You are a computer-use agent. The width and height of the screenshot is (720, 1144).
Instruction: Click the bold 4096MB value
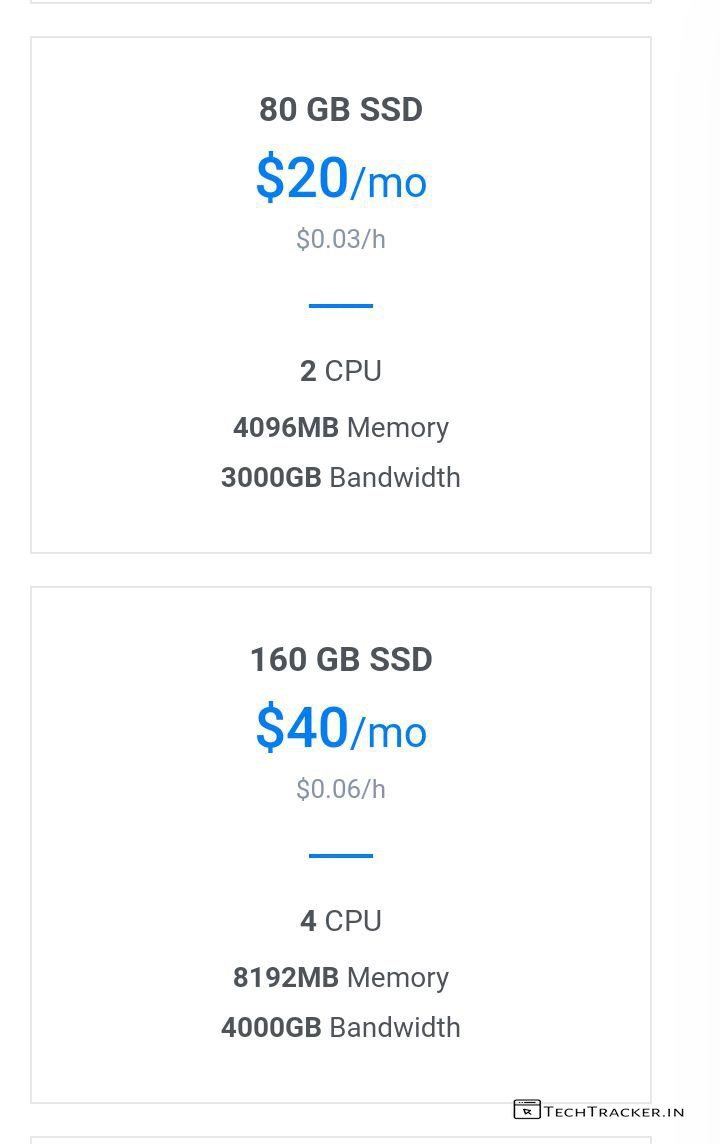tap(286, 427)
